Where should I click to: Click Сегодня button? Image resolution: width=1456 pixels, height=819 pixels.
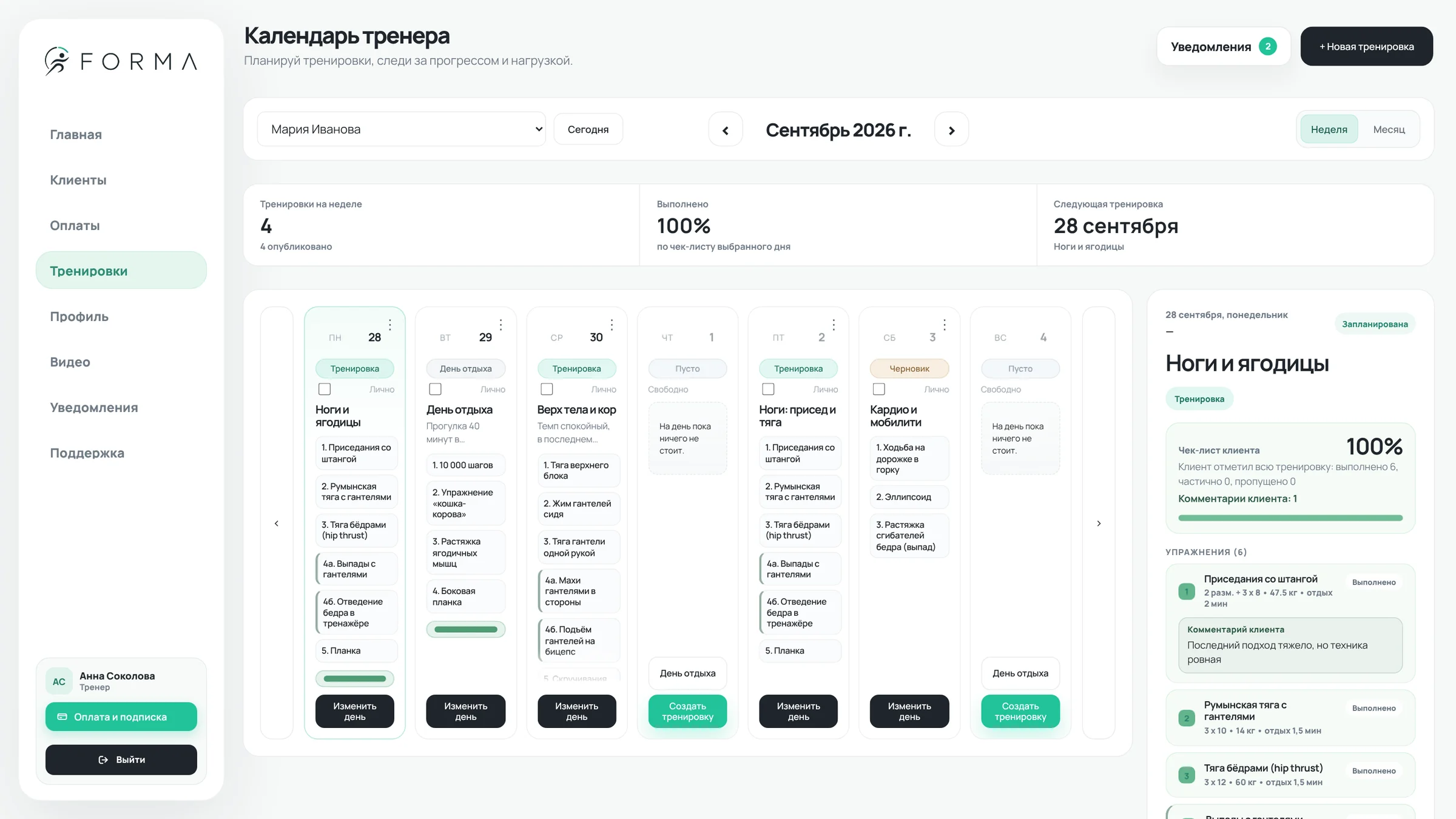pos(588,129)
